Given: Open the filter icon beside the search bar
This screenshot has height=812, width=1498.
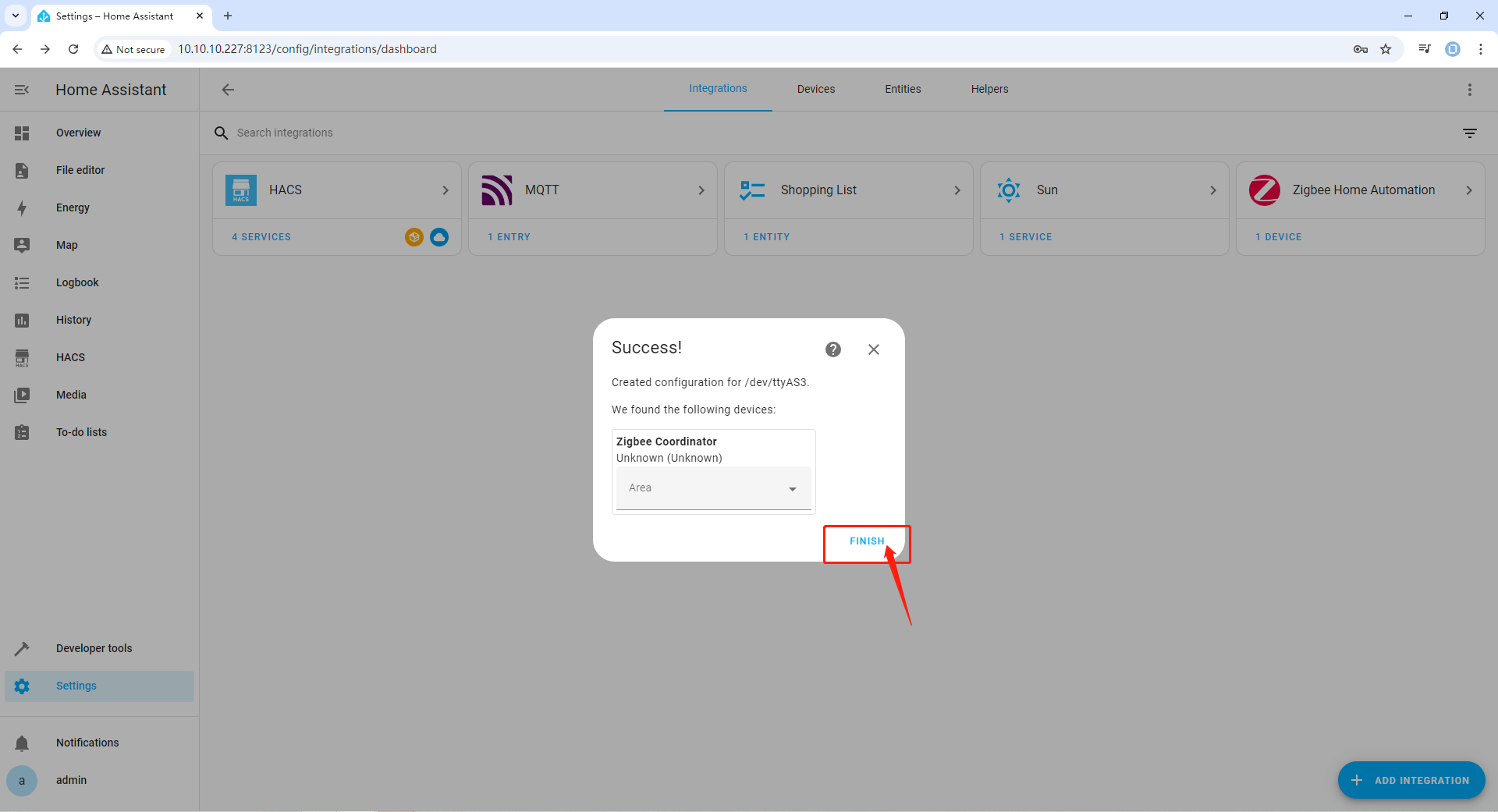Looking at the screenshot, I should coord(1469,133).
